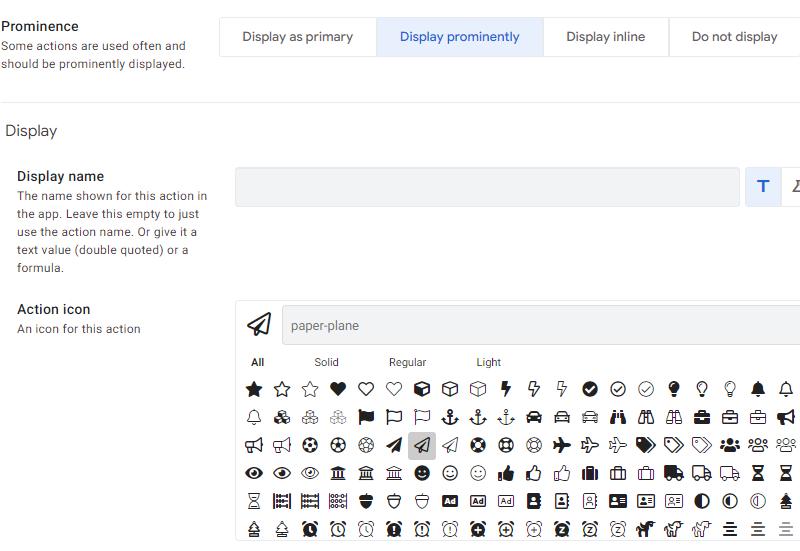Show All icon styles tab

[x=258, y=362]
